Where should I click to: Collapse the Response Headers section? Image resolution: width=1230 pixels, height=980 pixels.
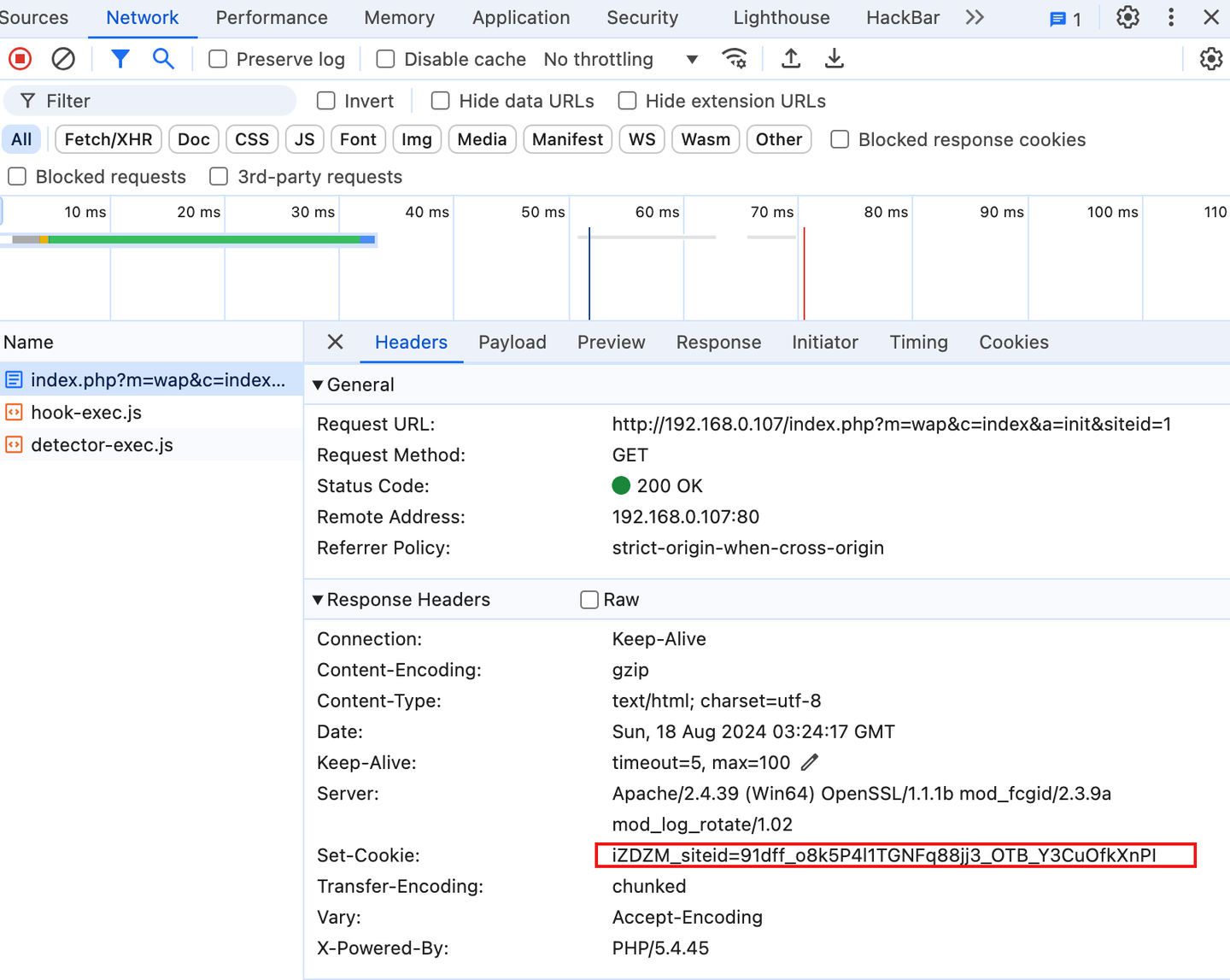[x=318, y=599]
